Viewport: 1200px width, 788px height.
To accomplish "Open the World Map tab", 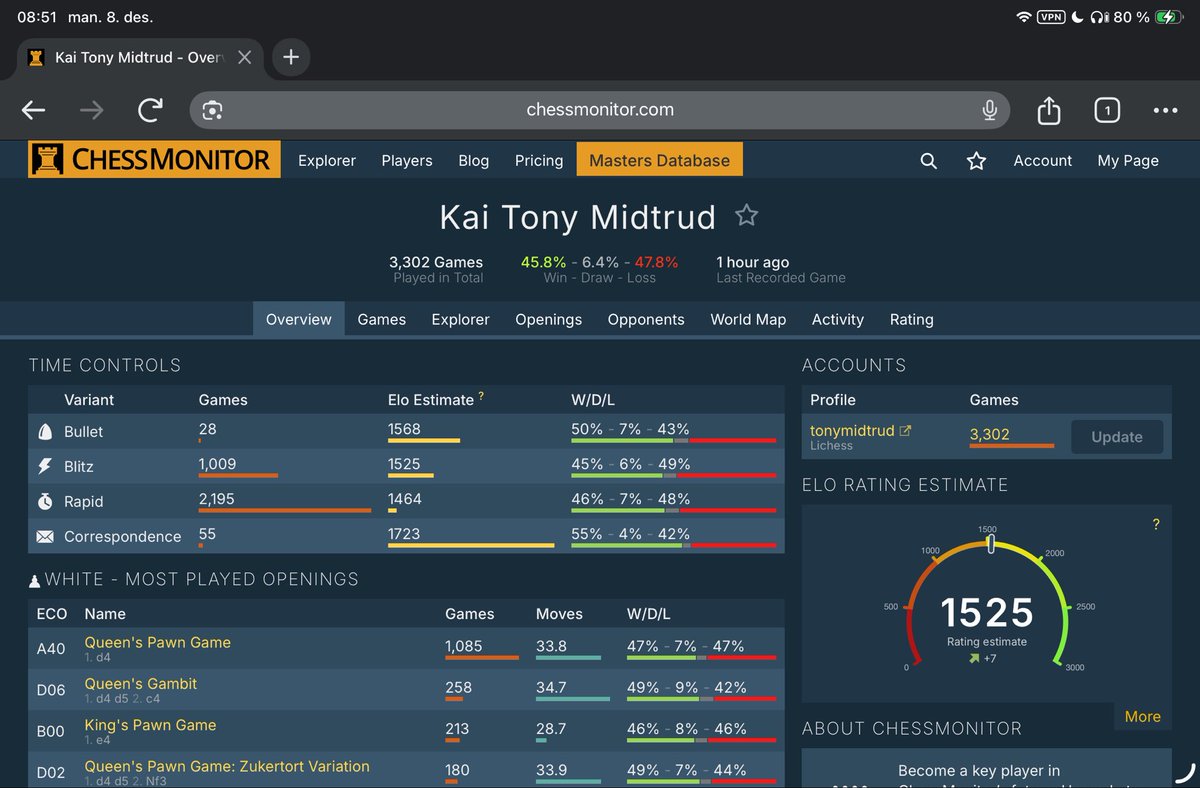I will coord(748,320).
